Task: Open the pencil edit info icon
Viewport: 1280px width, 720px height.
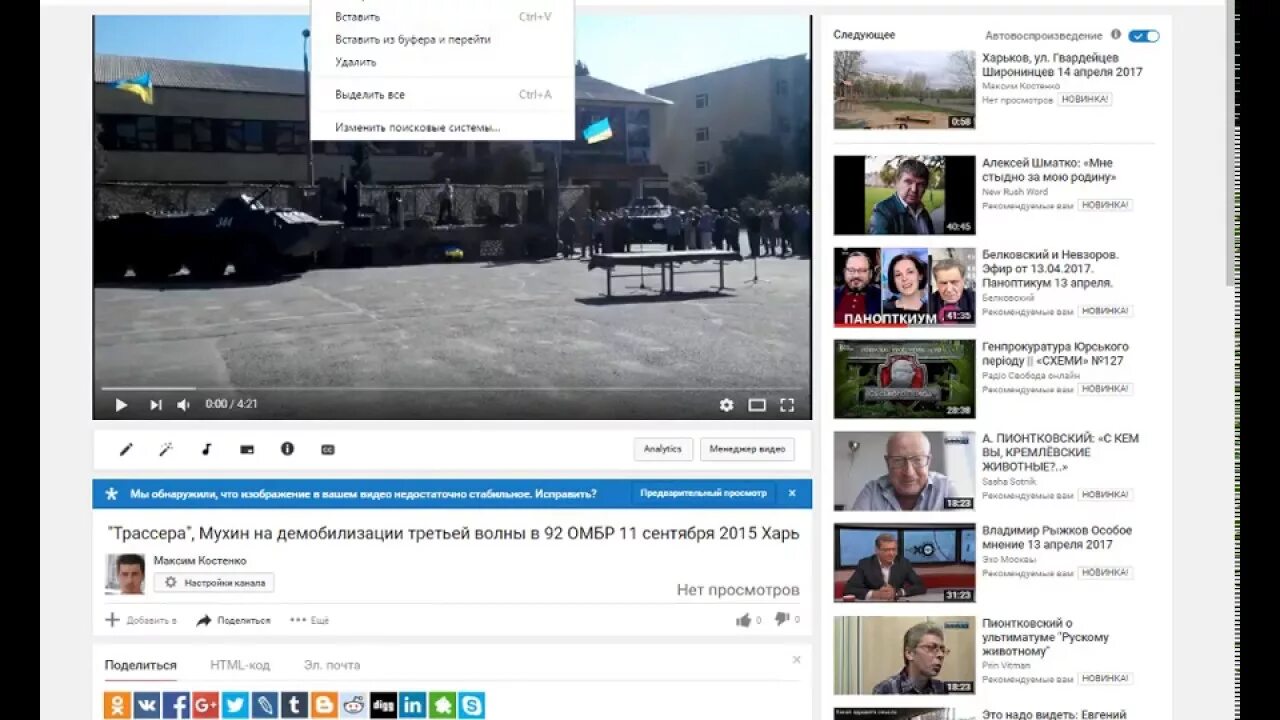Action: pos(126,449)
